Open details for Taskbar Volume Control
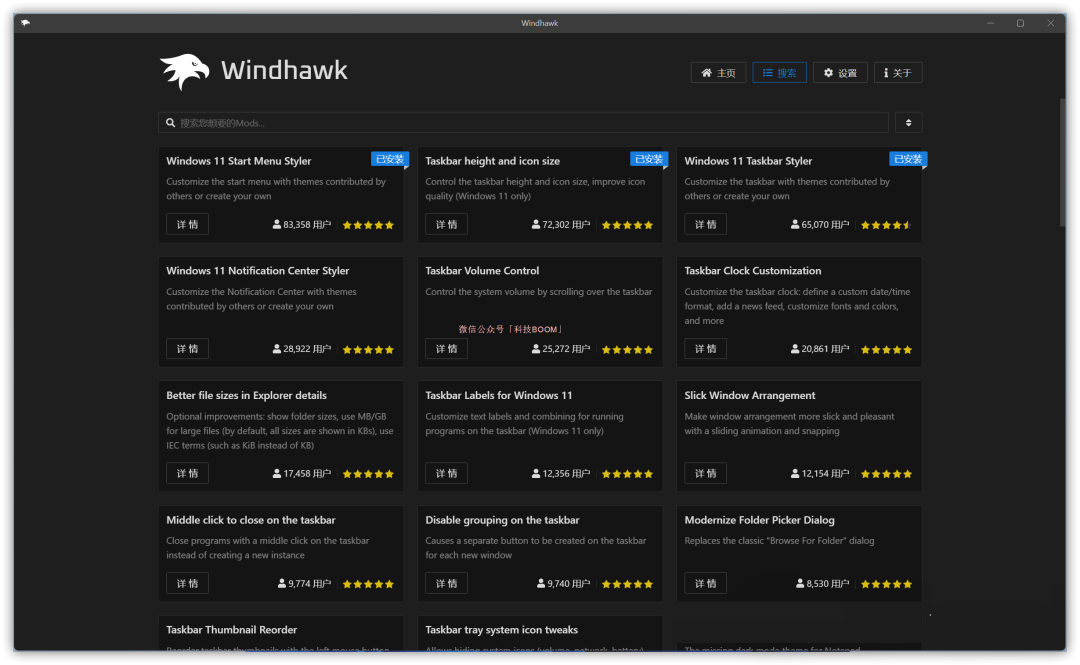 446,349
